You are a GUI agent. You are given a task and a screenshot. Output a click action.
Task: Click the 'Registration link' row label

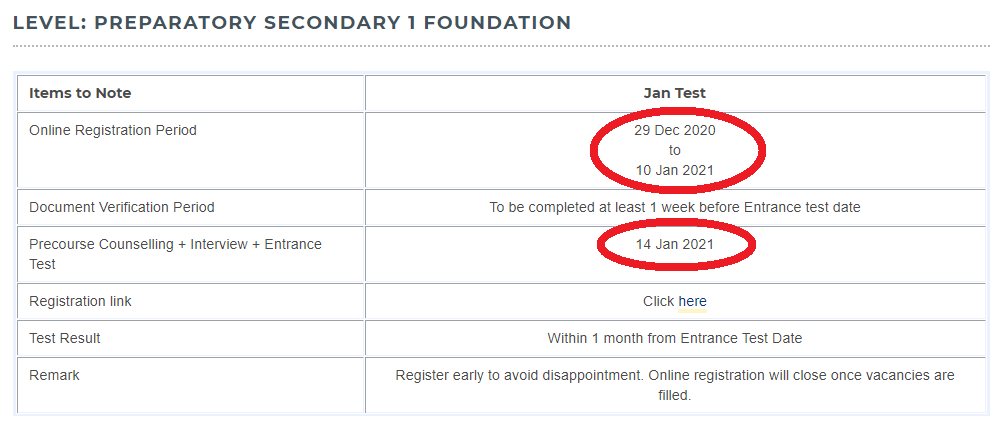(x=80, y=301)
